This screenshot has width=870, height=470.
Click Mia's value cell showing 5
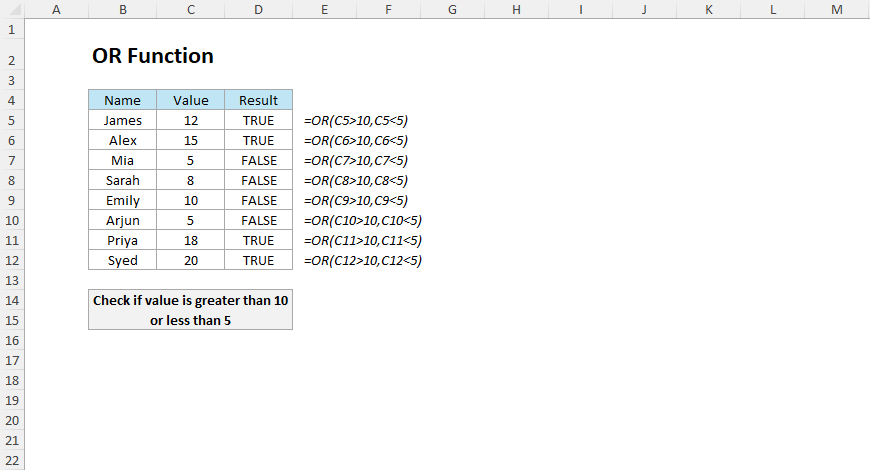pyautogui.click(x=191, y=160)
